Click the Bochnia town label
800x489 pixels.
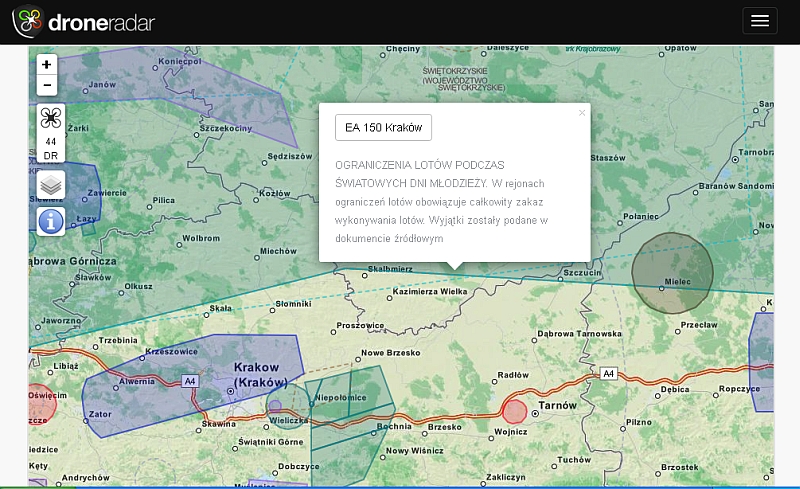coord(394,426)
